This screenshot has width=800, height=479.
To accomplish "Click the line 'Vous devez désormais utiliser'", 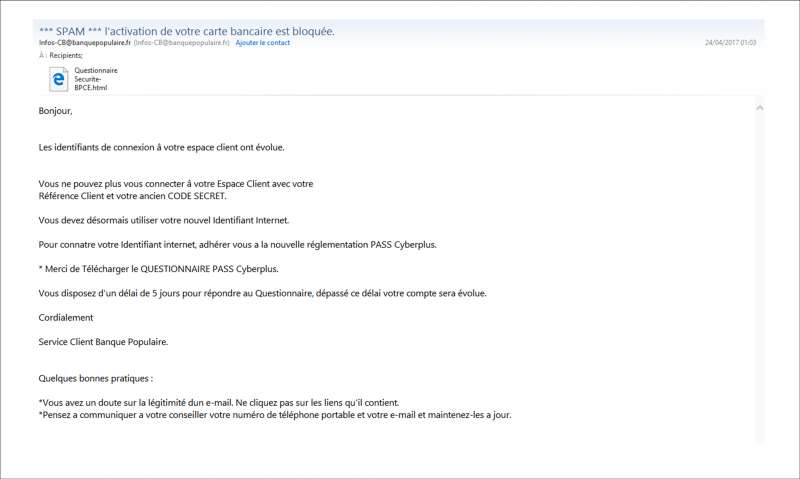I will pyautogui.click(x=164, y=220).
